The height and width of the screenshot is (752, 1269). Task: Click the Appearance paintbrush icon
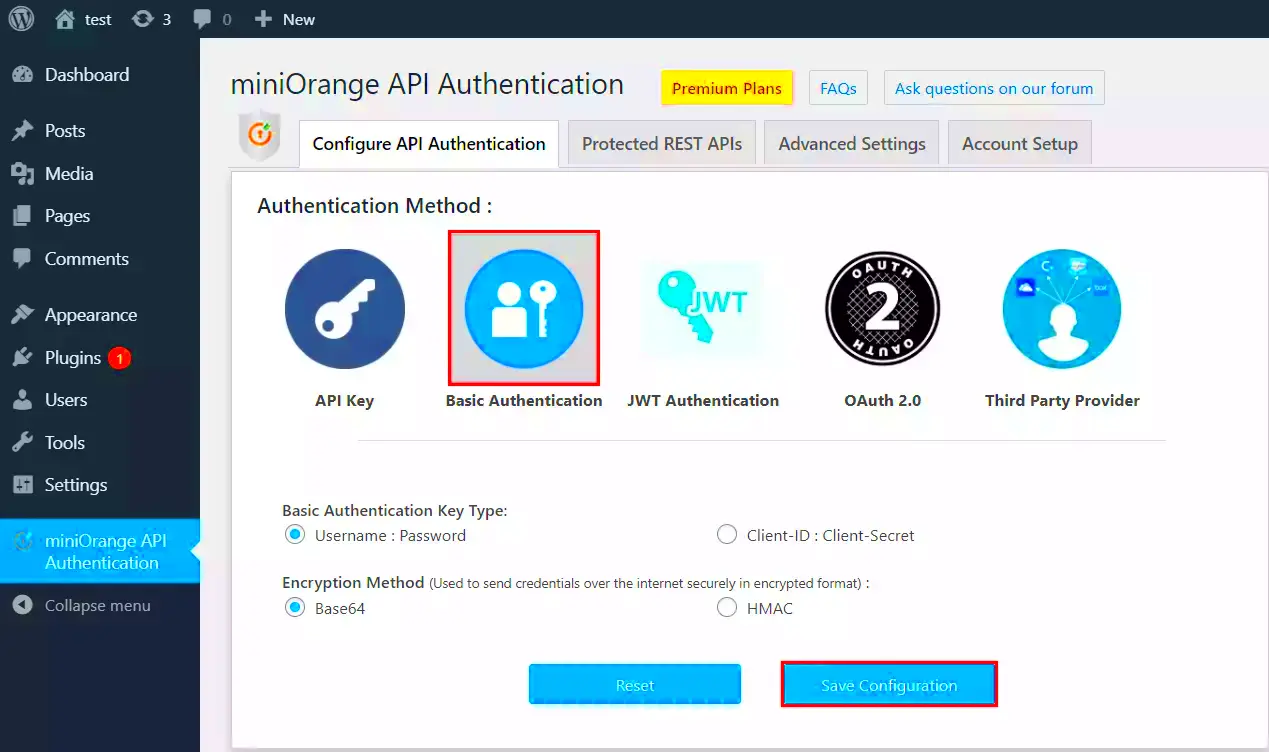(22, 315)
